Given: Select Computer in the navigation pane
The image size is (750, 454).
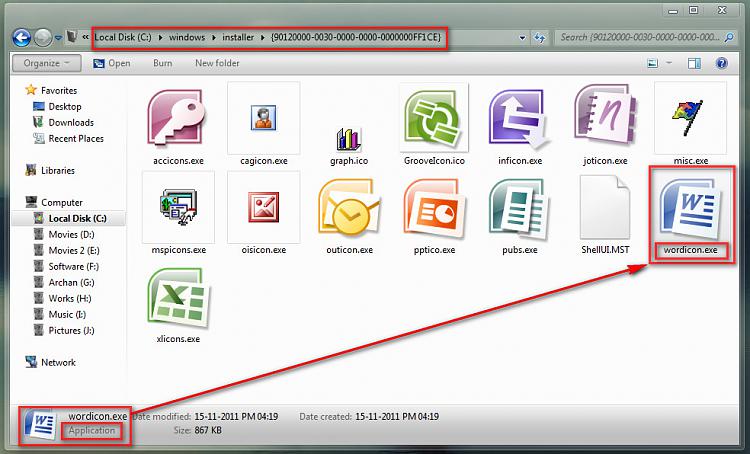Looking at the screenshot, I should click(62, 202).
